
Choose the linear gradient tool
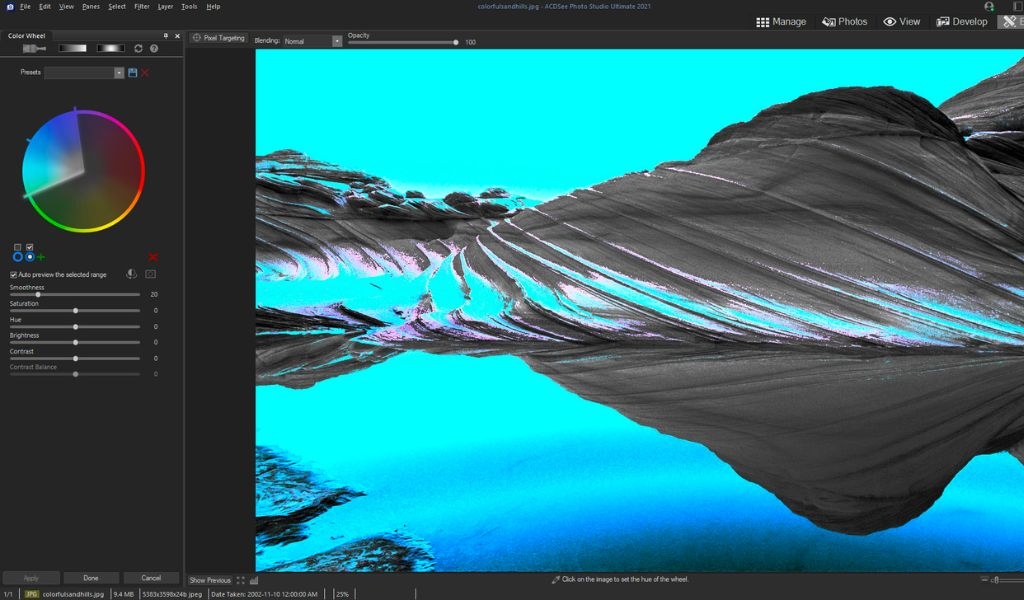(72, 48)
